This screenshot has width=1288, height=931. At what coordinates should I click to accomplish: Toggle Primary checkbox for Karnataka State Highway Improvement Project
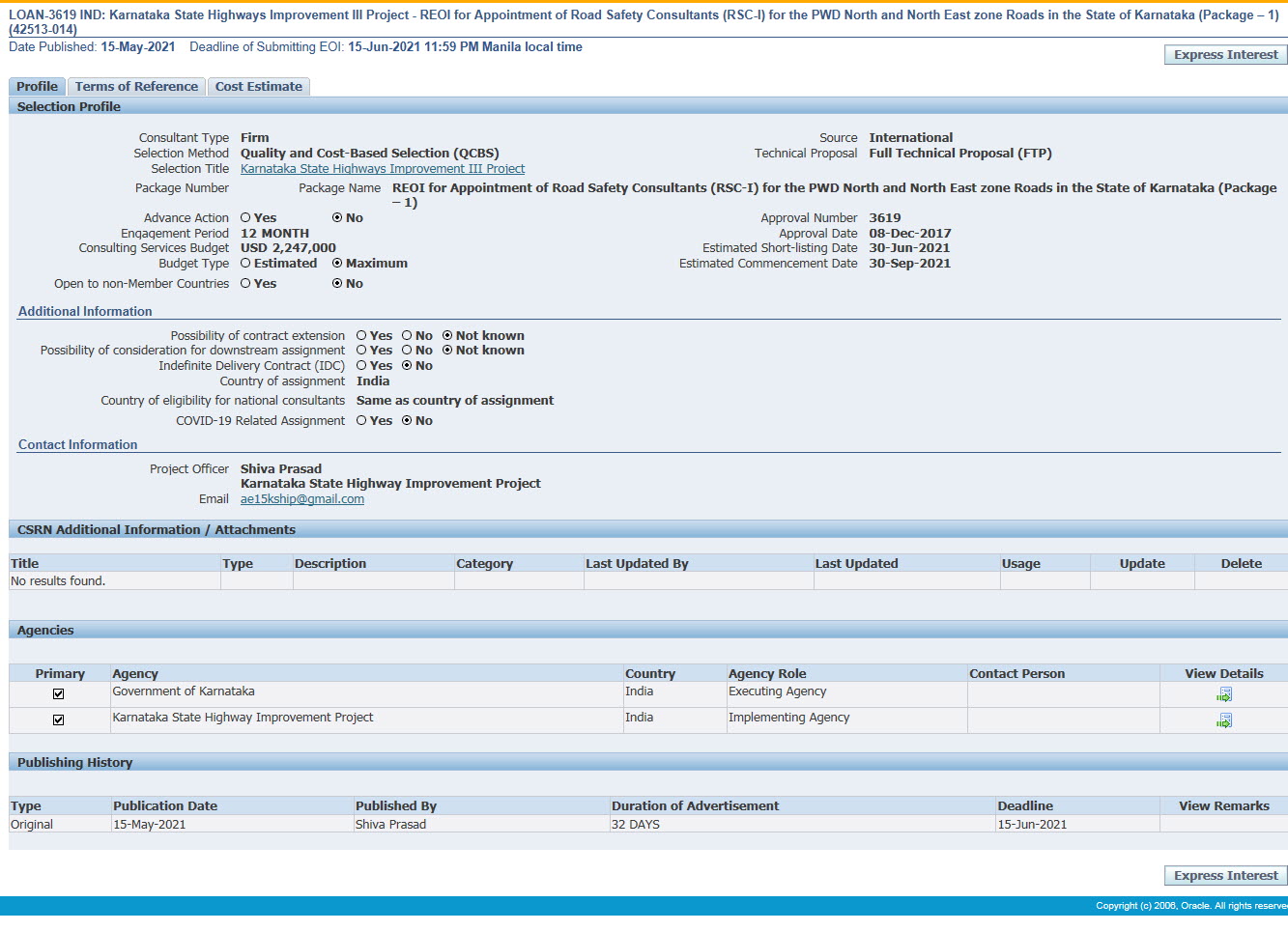tap(58, 719)
